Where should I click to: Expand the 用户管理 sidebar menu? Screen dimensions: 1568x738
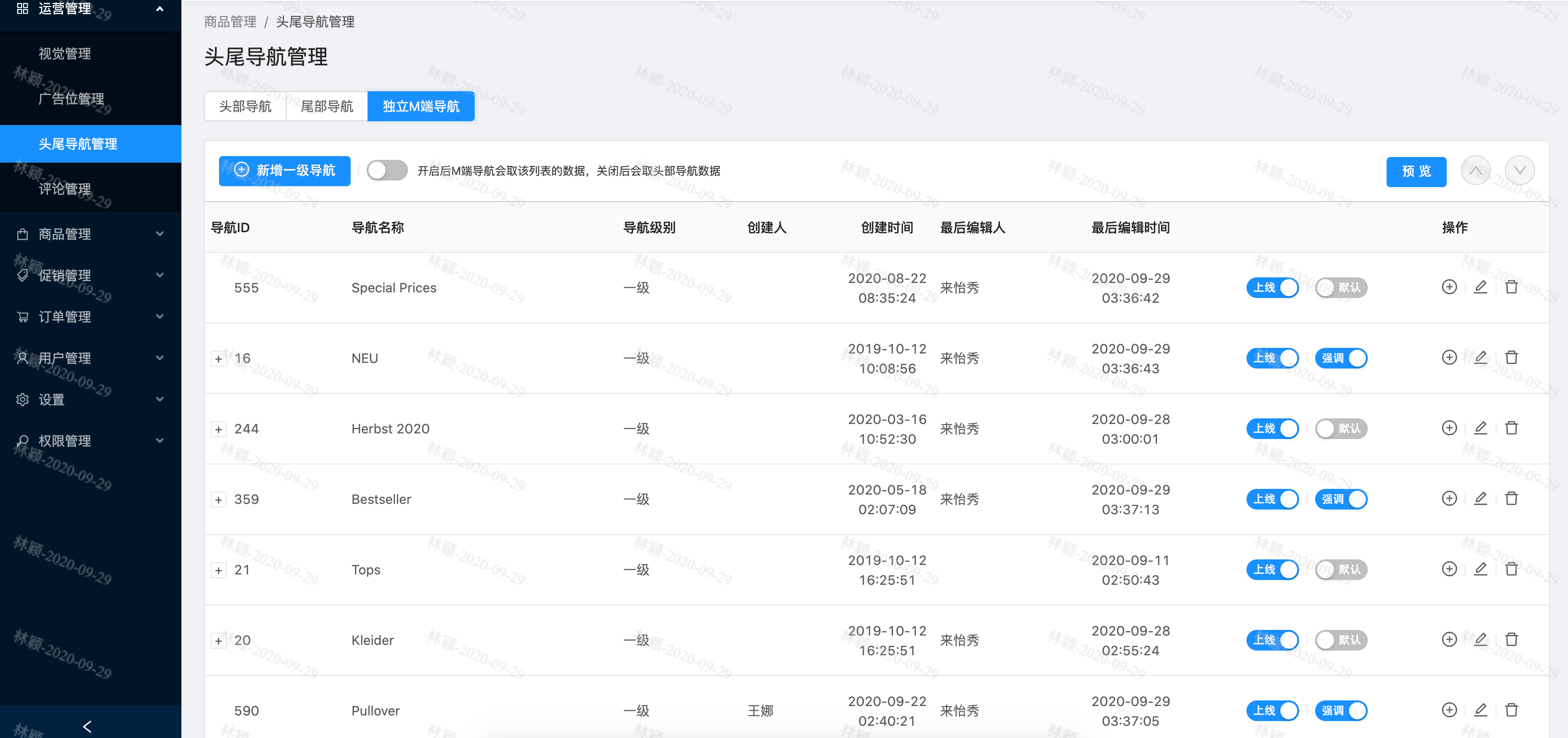tap(91, 358)
